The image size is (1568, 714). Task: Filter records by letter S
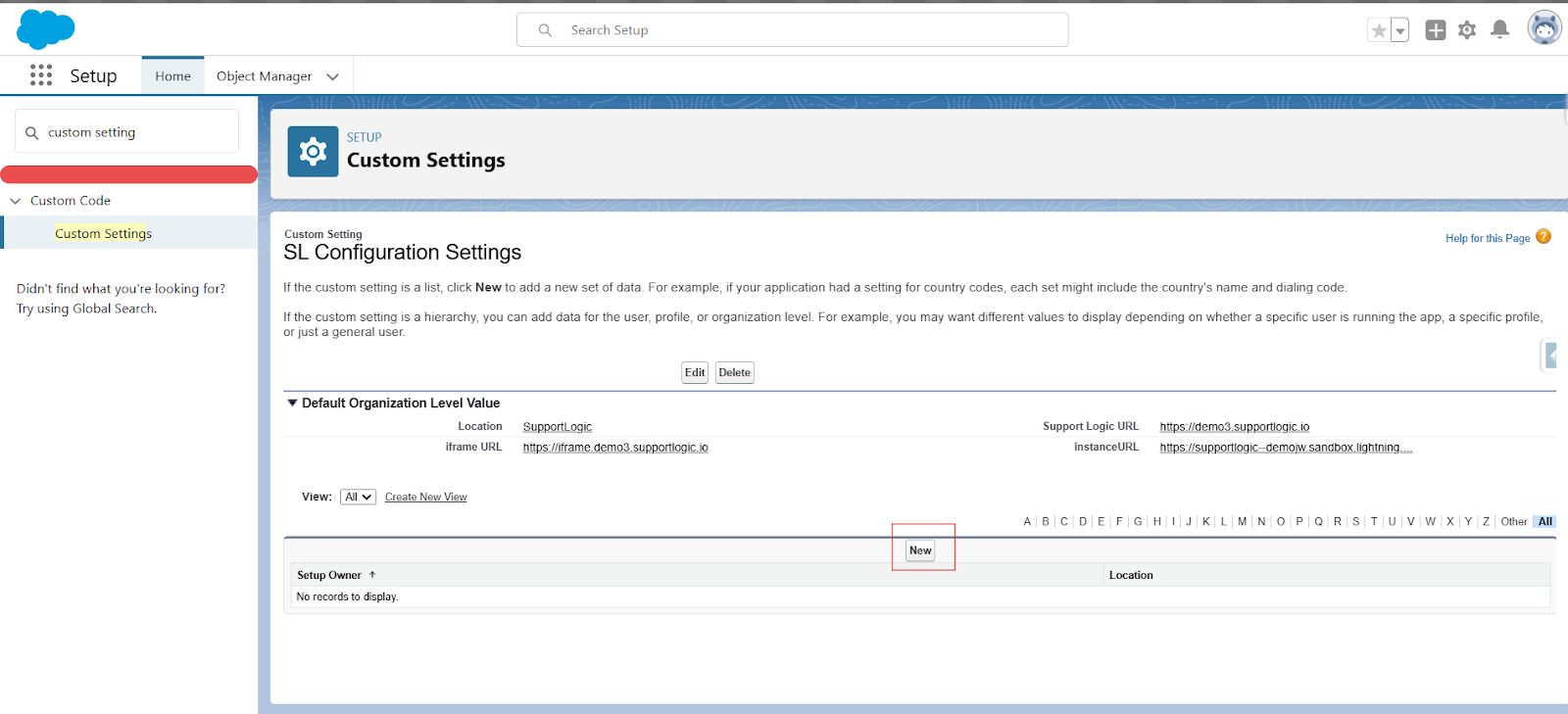[x=1356, y=522]
